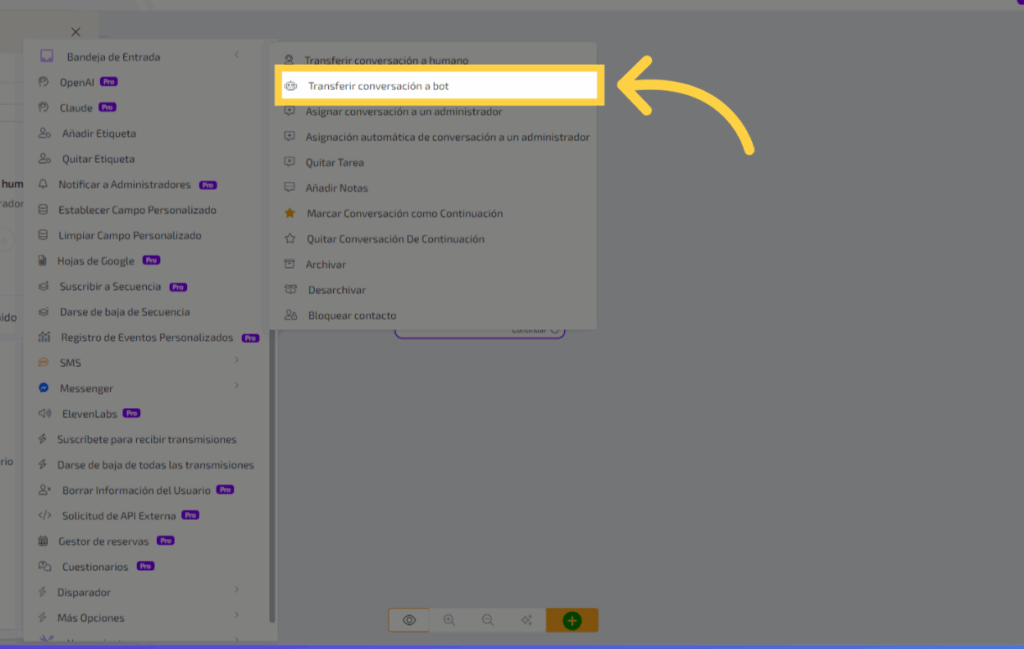1024x649 pixels.
Task: Click the bell icon for Notificar a Administradores
Action: click(43, 185)
